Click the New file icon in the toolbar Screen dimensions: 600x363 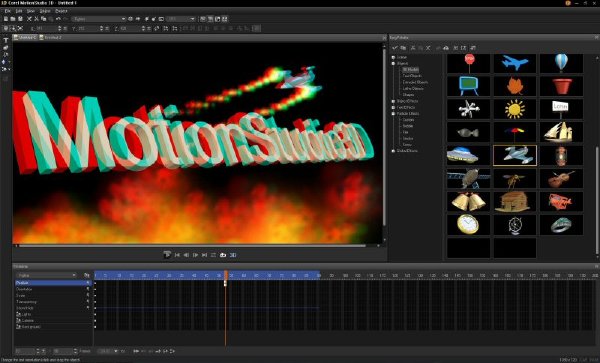[6, 19]
